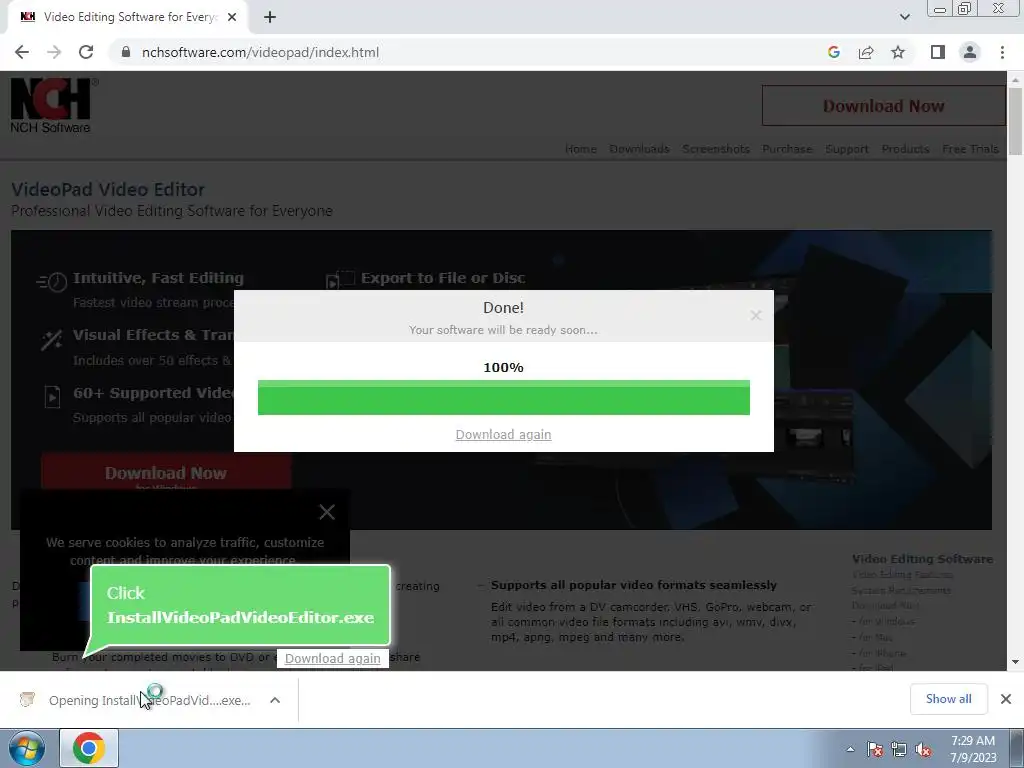1024x768 pixels.
Task: Click the page vertical scrollbar thumb
Action: (x=1015, y=121)
